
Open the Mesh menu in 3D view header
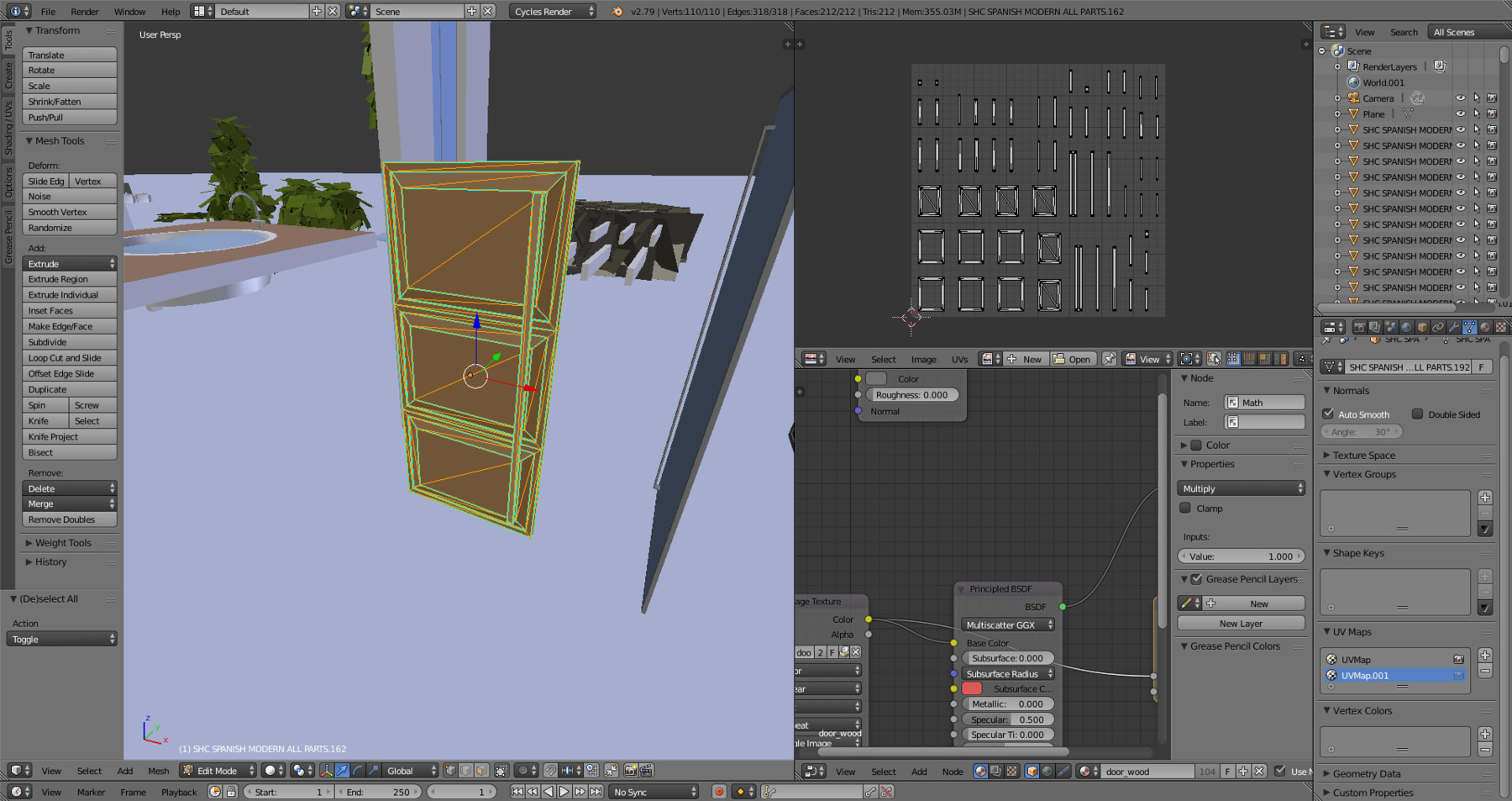point(158,771)
